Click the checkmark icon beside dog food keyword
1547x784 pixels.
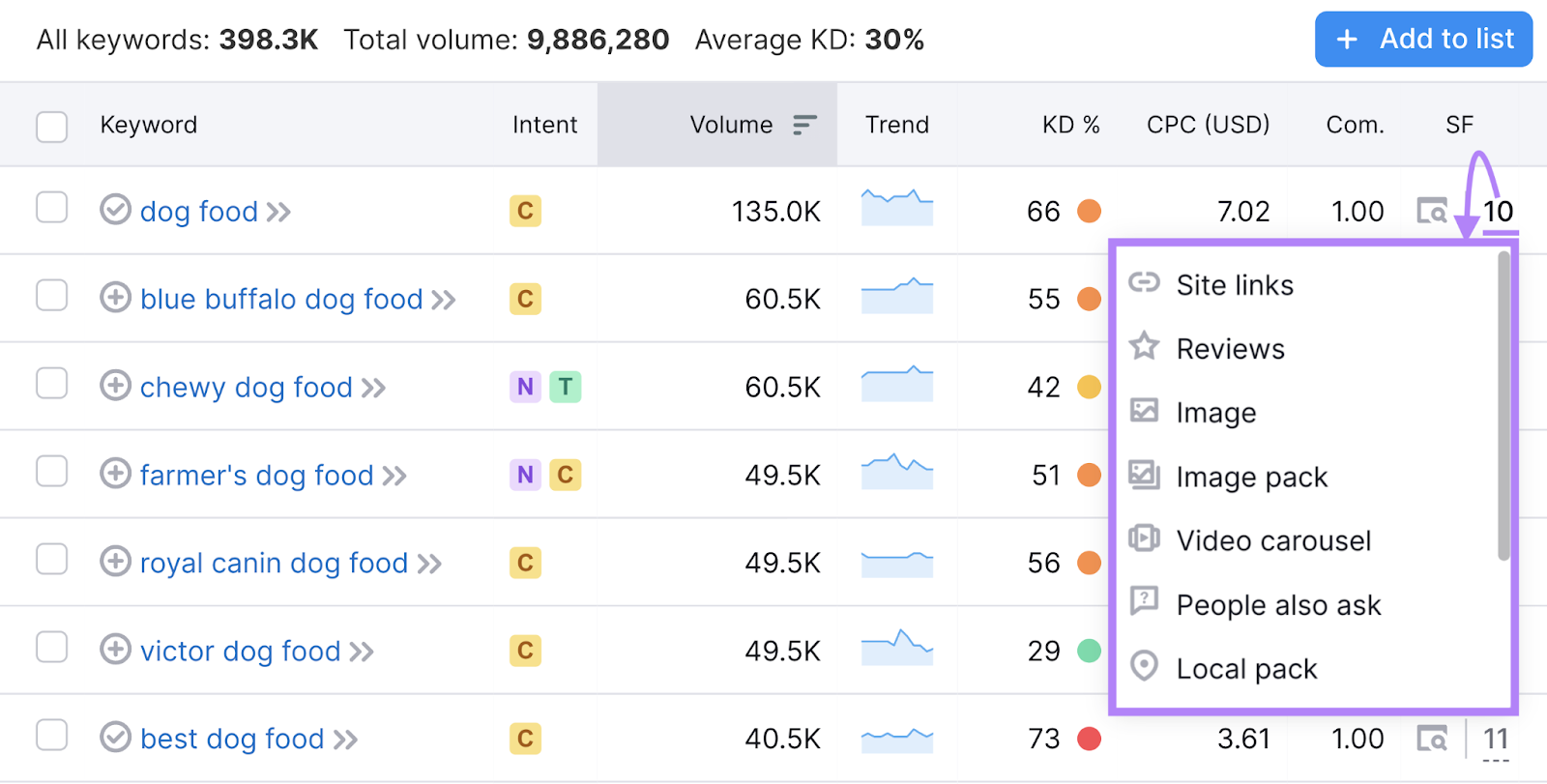(115, 210)
